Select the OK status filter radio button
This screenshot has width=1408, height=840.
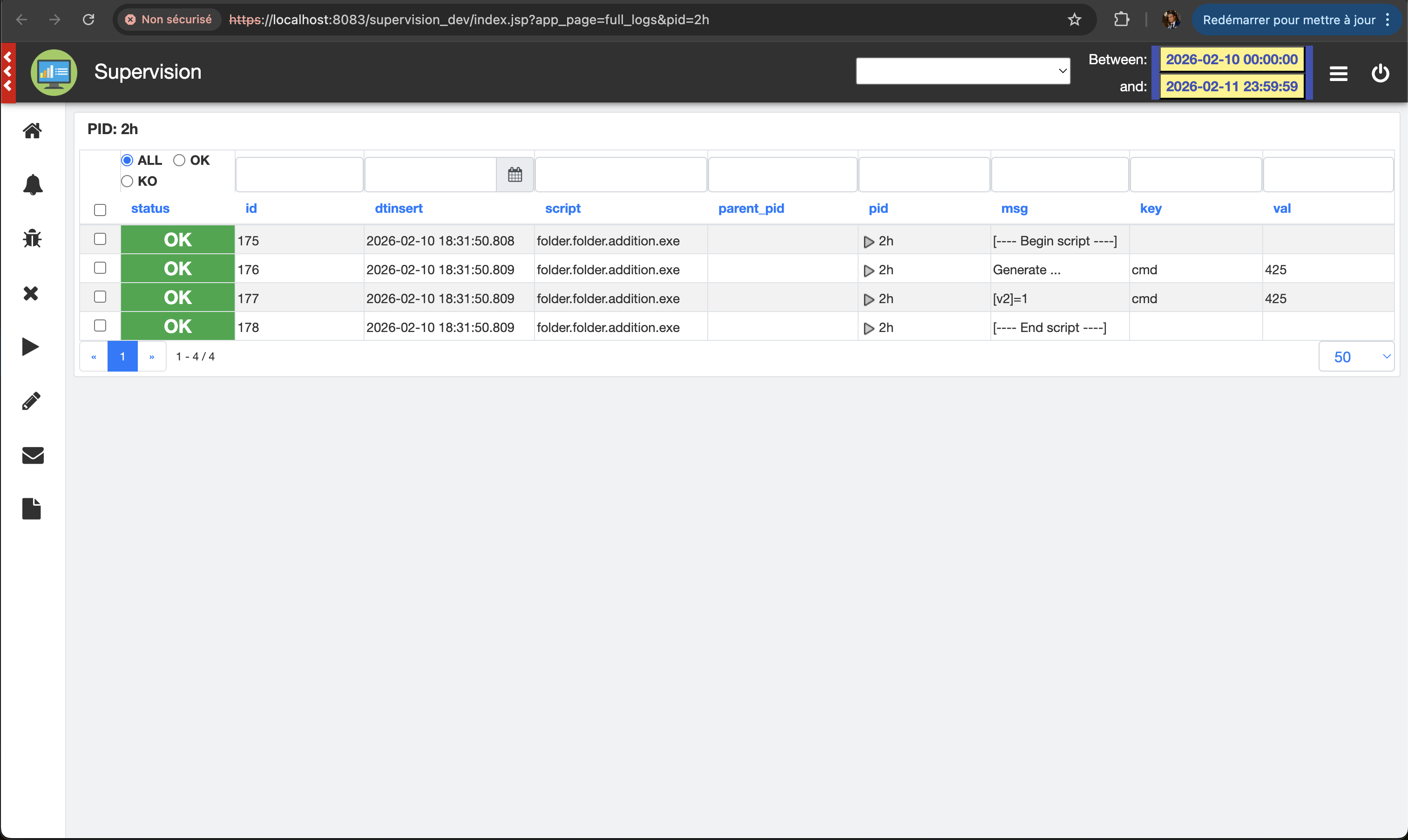click(179, 160)
